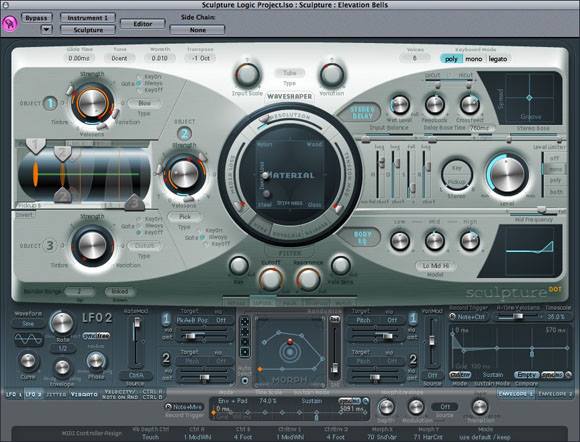Switch to the Envelope 2 tab
Viewport: 580px width, 442px height.
click(554, 394)
